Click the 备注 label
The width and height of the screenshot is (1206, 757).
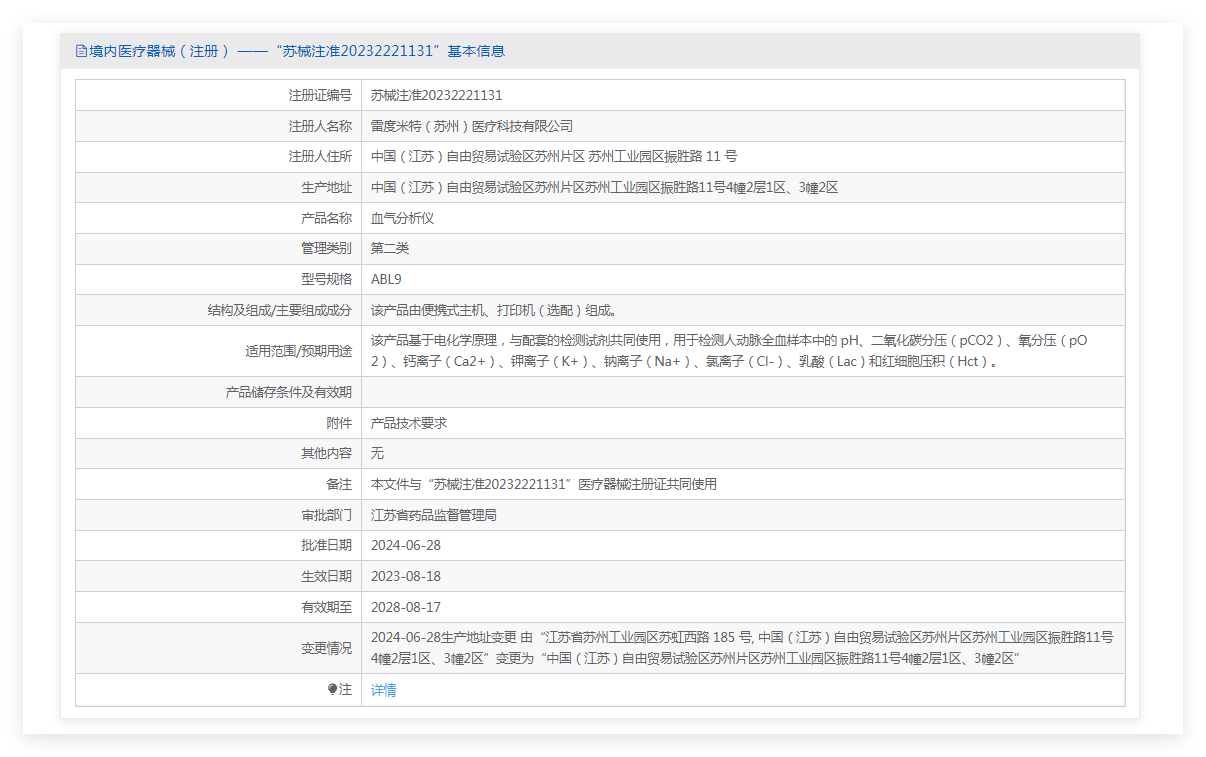click(x=339, y=484)
